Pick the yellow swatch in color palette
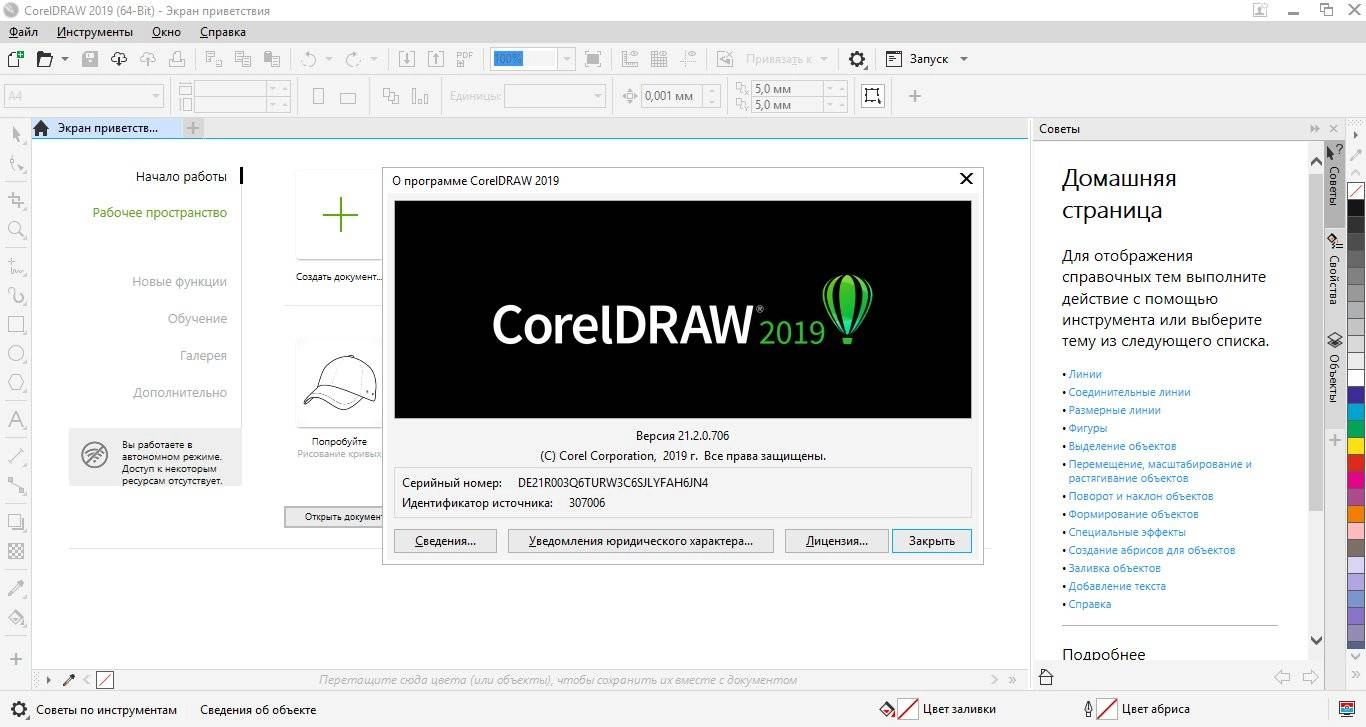Screen dimensions: 1366x727 click(1356, 444)
